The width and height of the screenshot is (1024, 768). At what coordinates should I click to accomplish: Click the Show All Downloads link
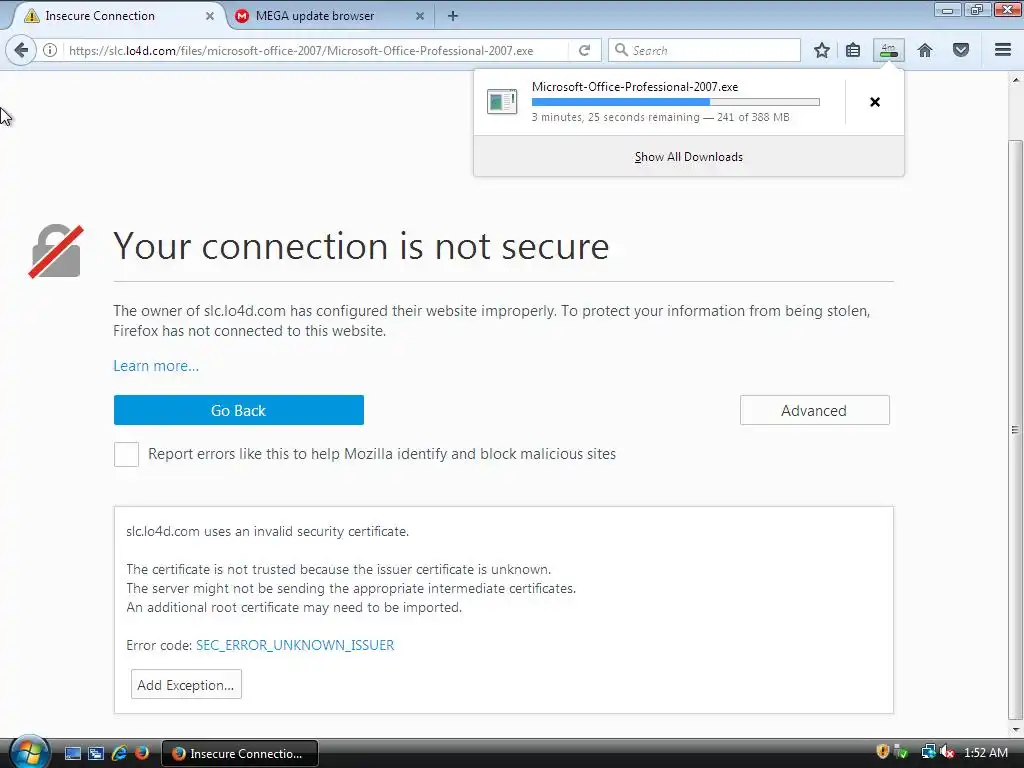pyautogui.click(x=688, y=157)
